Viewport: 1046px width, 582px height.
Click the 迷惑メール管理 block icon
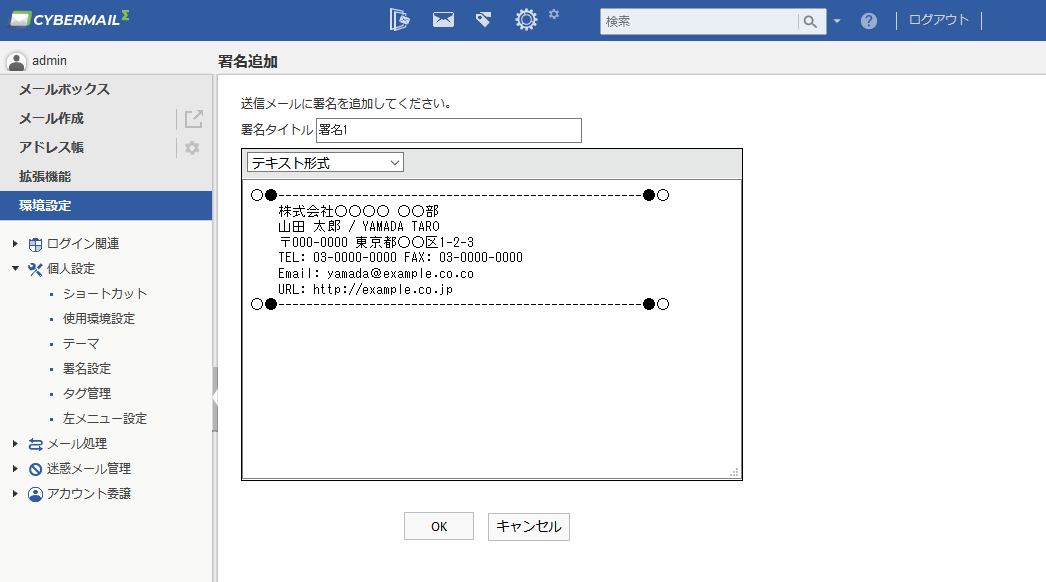[x=35, y=469]
